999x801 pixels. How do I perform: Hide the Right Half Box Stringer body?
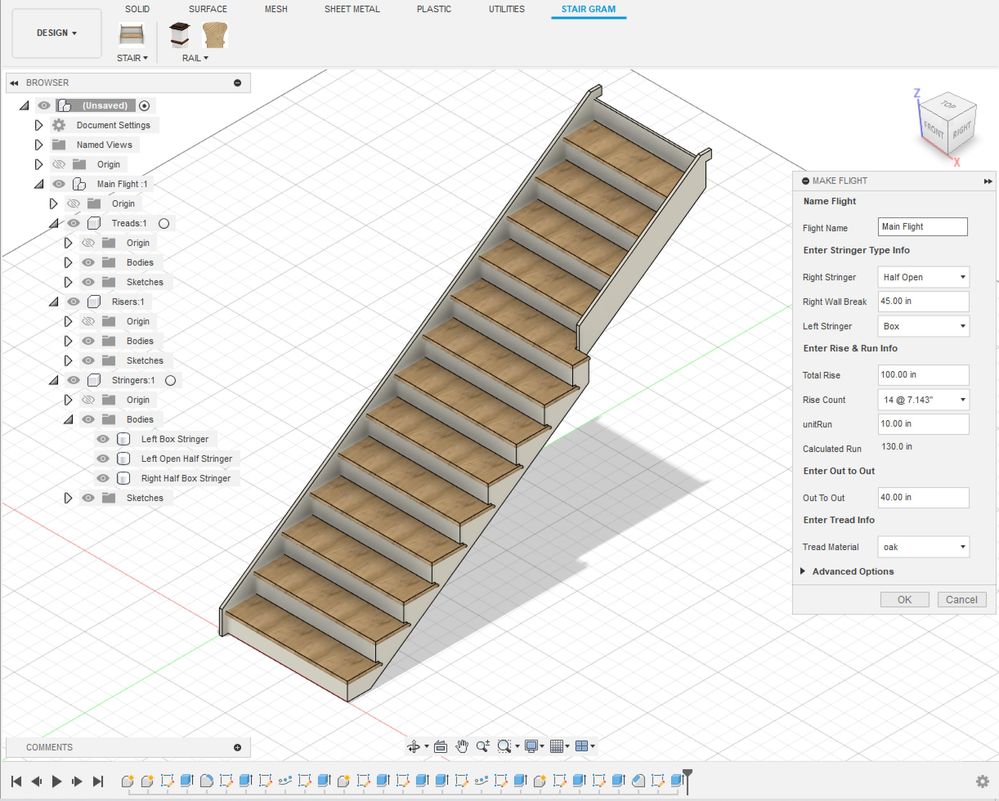click(103, 478)
